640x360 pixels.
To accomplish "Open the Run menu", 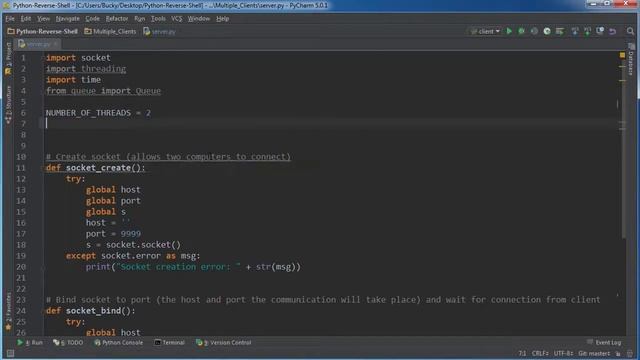I will pyautogui.click(x=140, y=18).
